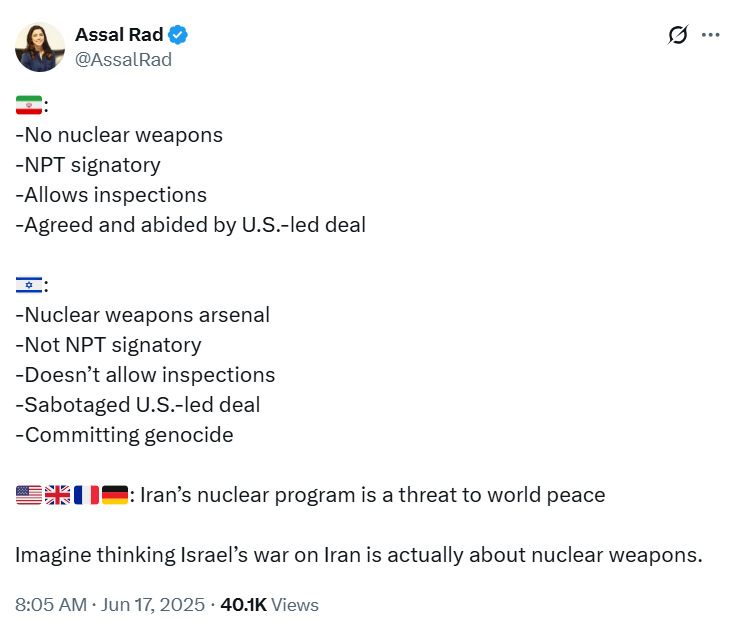This screenshot has width=742, height=644.
Task: Click the "-No nuclear weapons" line
Action: coord(119,135)
